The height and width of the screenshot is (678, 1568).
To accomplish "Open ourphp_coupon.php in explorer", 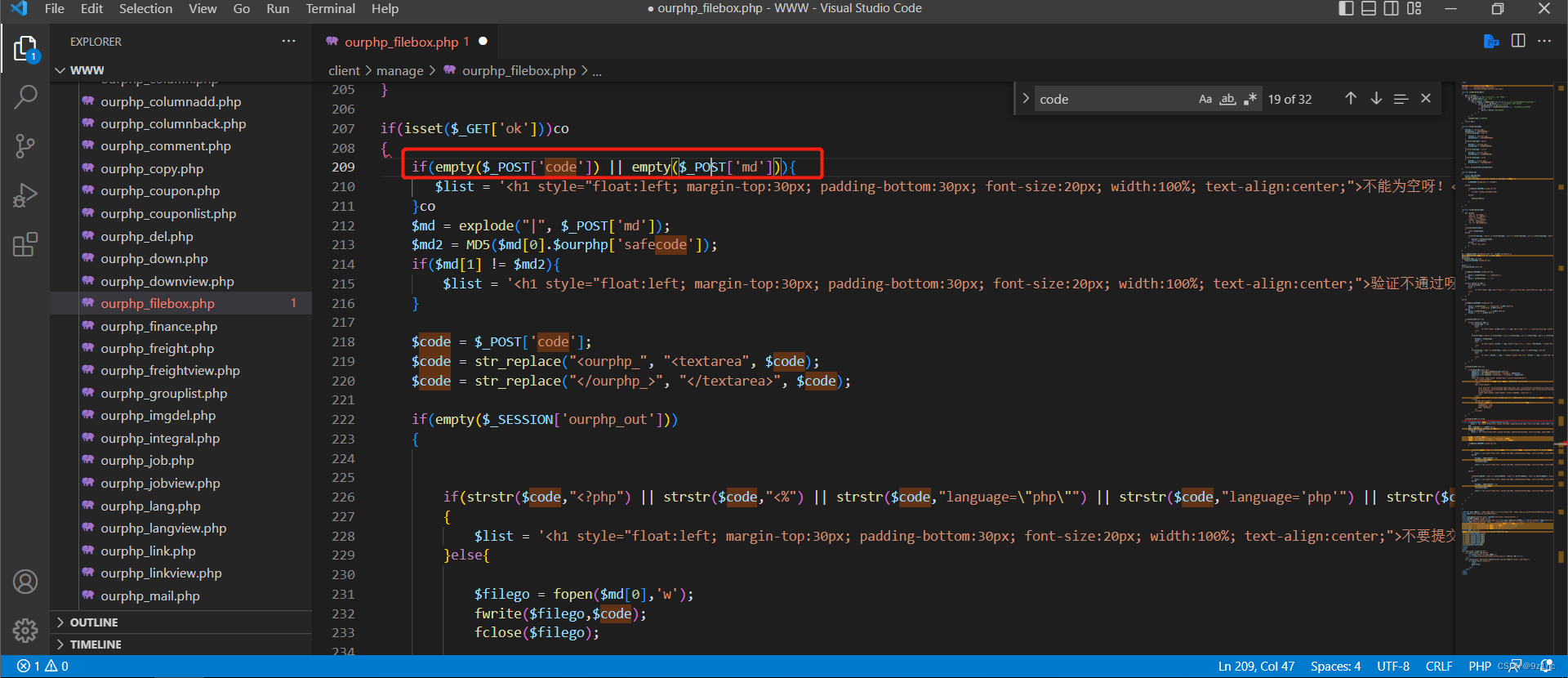I will tap(160, 191).
